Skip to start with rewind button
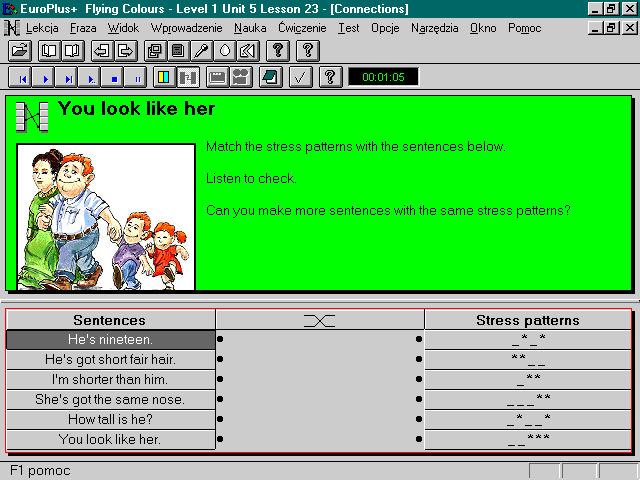This screenshot has height=480, width=640. 22,78
